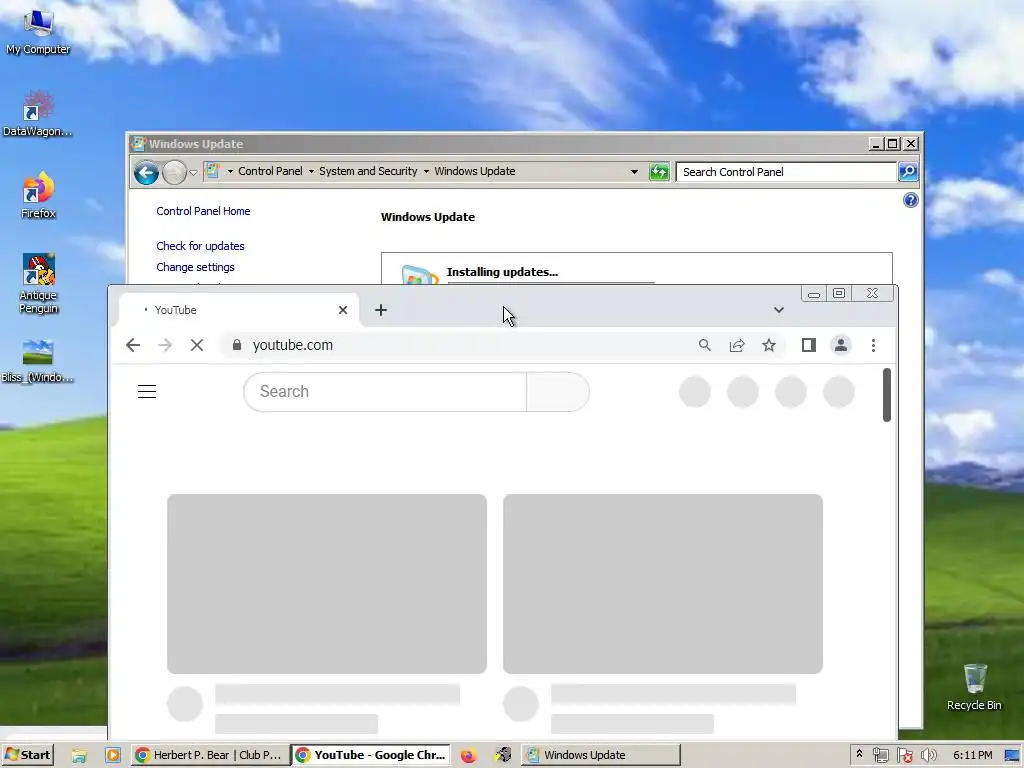The height and width of the screenshot is (768, 1024).
Task: Select Control Panel breadcrumb
Action: [x=270, y=171]
